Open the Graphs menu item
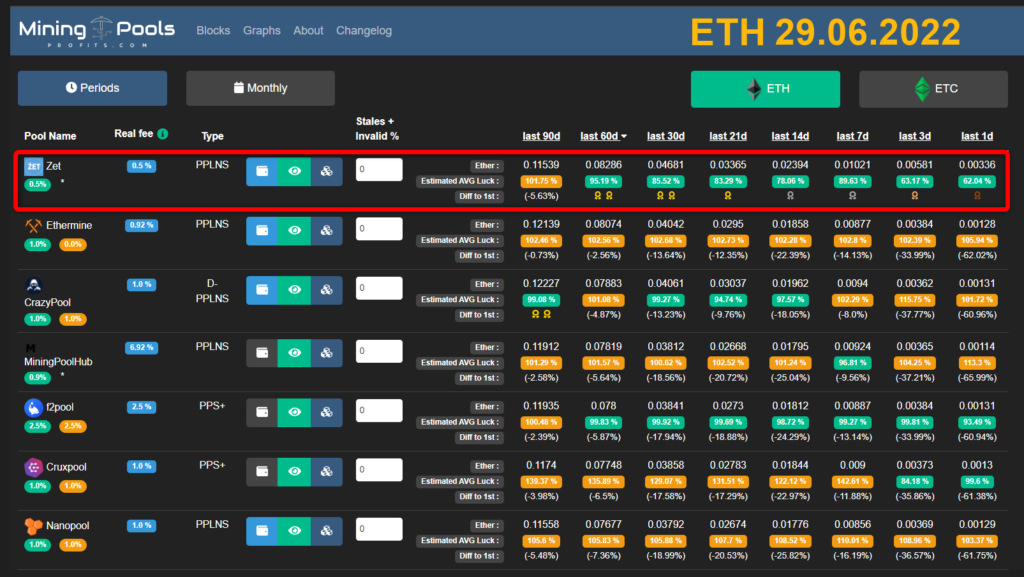This screenshot has height=577, width=1024. (262, 31)
